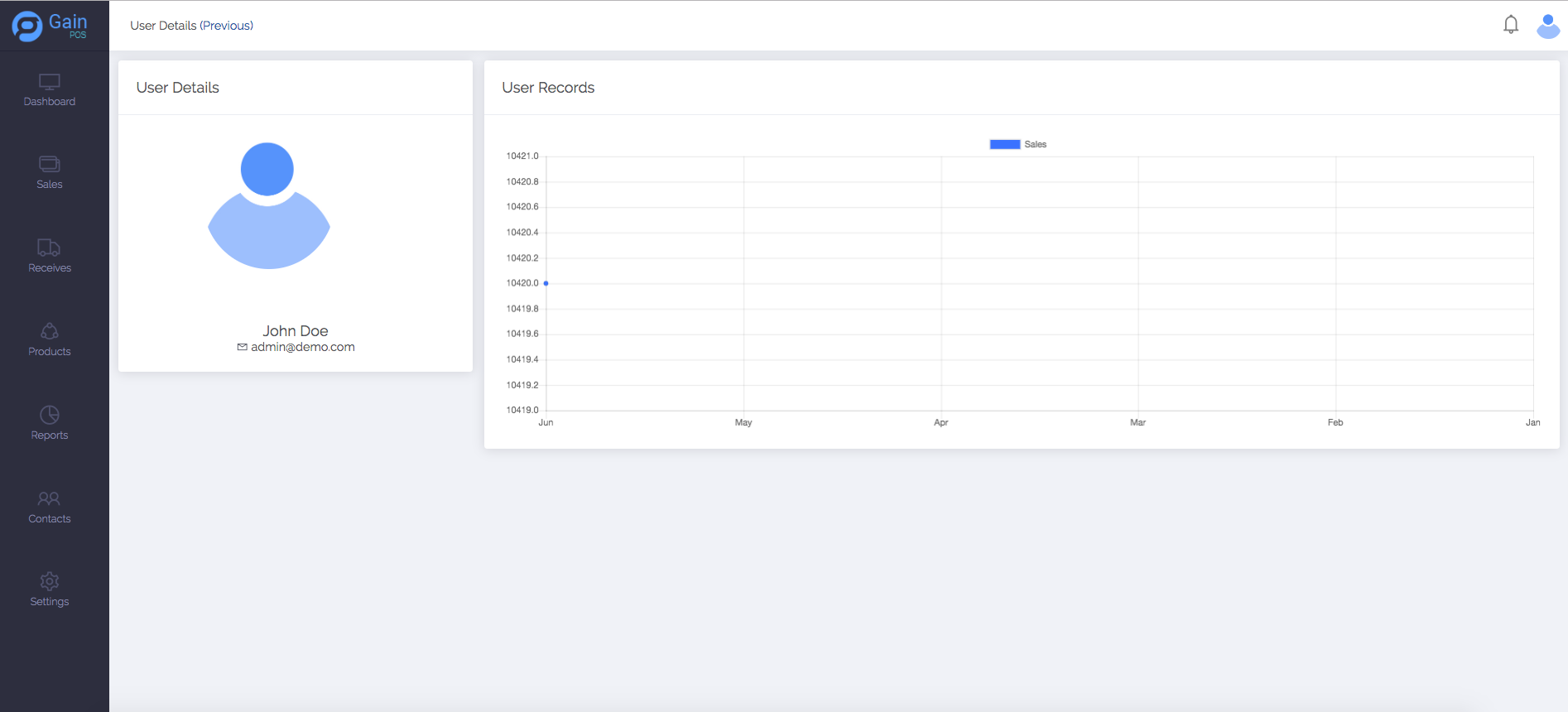Open the Settings gear icon

coord(50,581)
